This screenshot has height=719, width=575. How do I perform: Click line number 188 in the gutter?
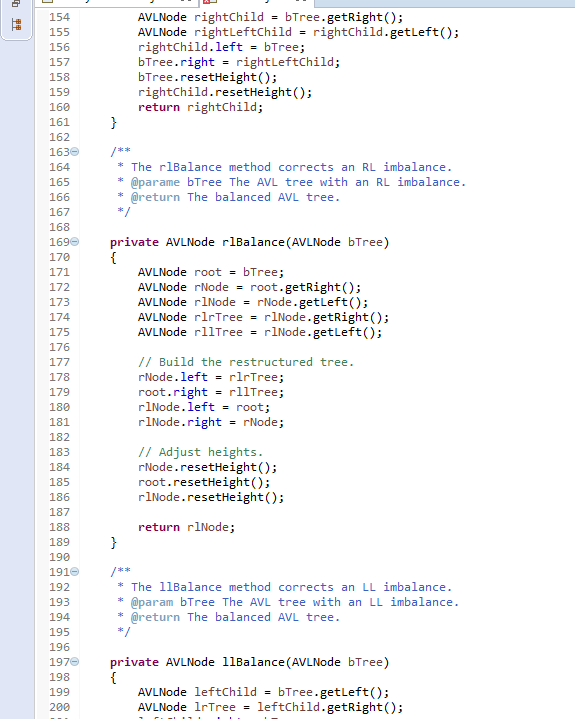click(60, 527)
